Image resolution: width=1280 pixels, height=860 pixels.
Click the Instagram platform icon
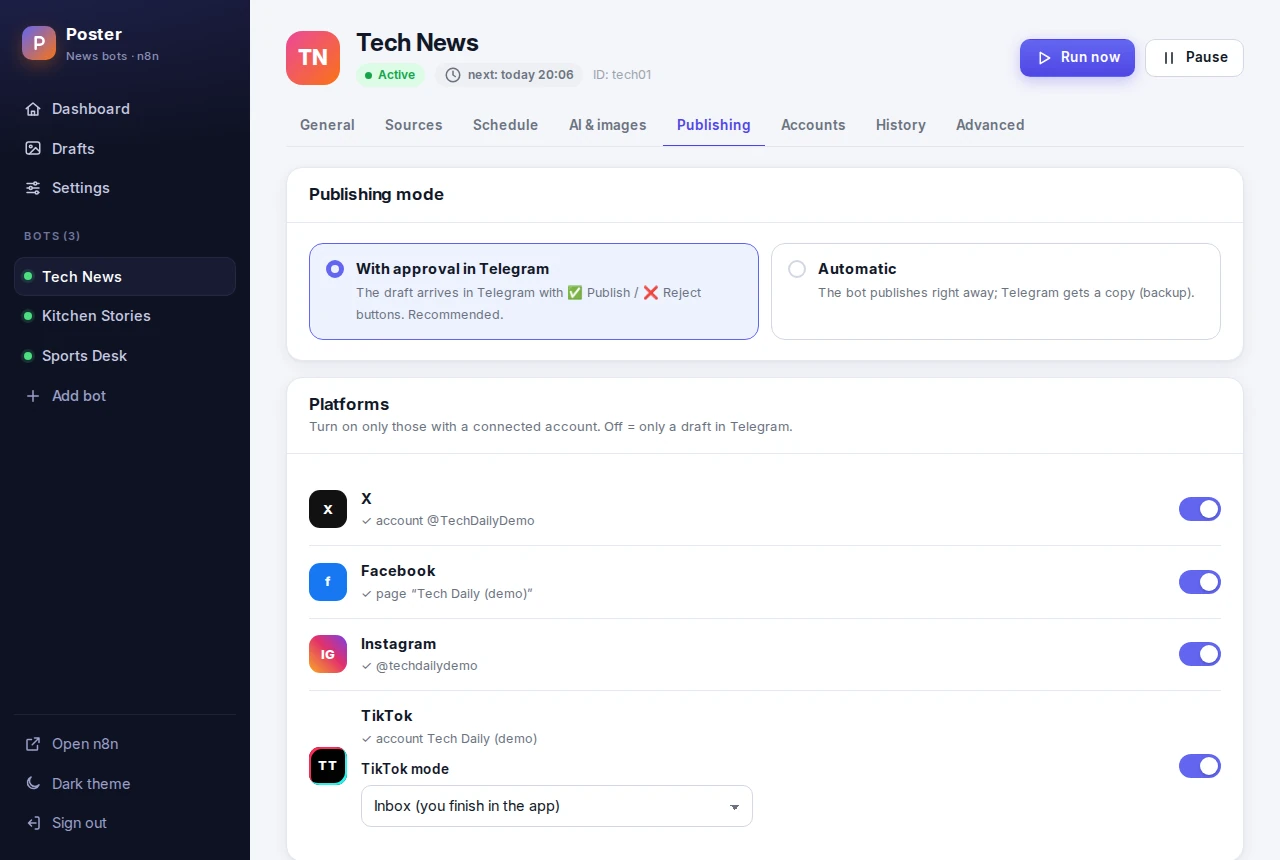point(328,654)
